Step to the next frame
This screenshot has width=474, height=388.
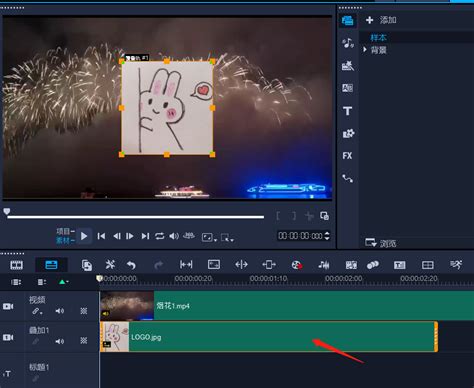click(x=130, y=236)
